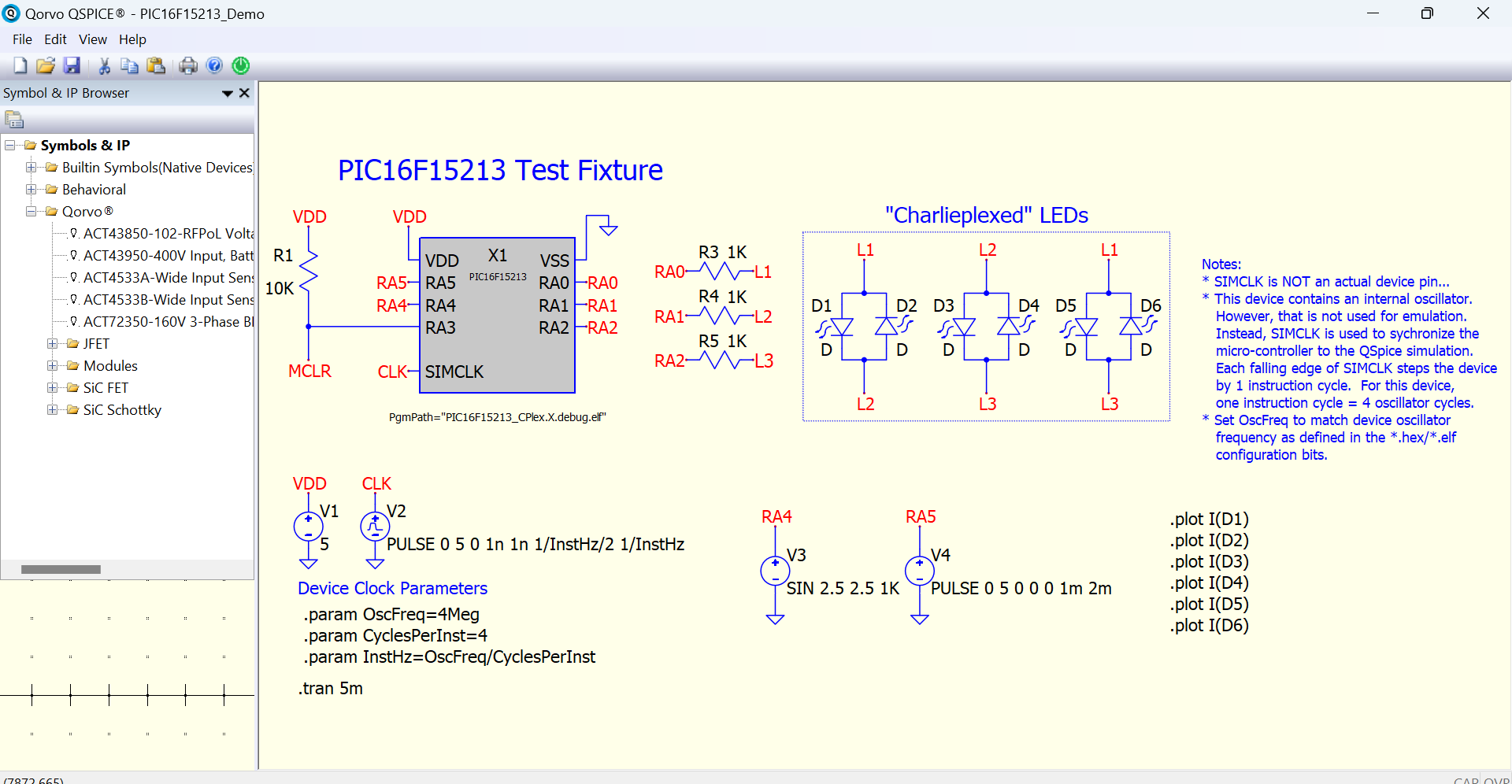Click the Paste clipboard icon

[x=156, y=65]
